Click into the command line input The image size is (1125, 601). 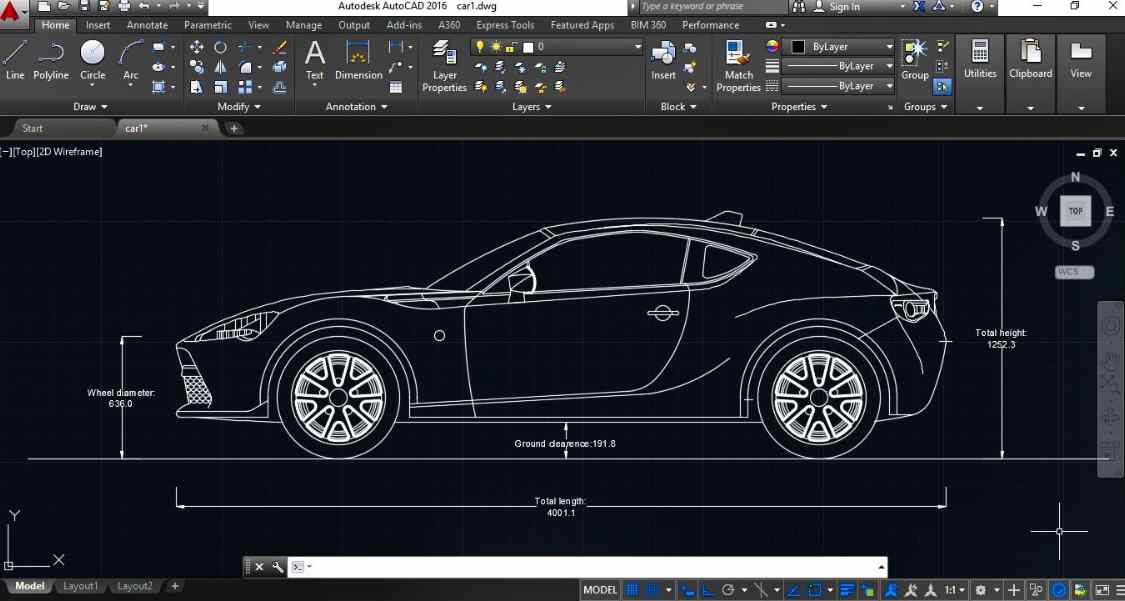pyautogui.click(x=590, y=567)
